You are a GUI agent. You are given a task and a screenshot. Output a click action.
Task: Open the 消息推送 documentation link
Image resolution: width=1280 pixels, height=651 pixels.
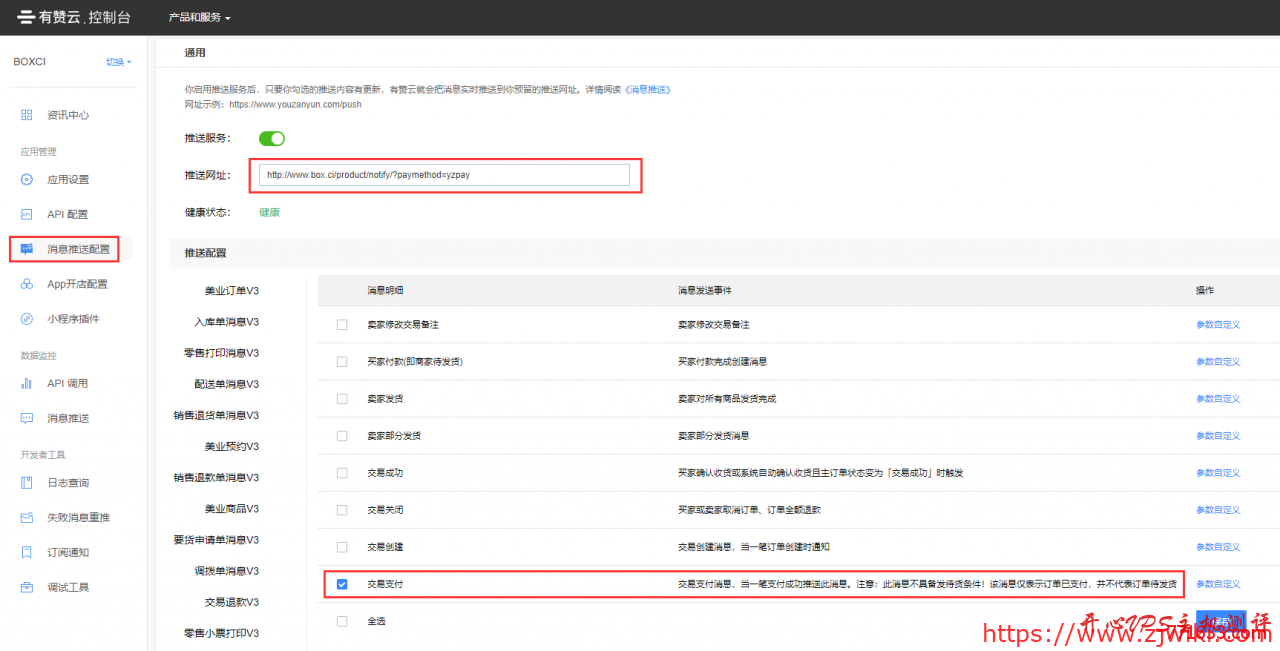pos(647,89)
